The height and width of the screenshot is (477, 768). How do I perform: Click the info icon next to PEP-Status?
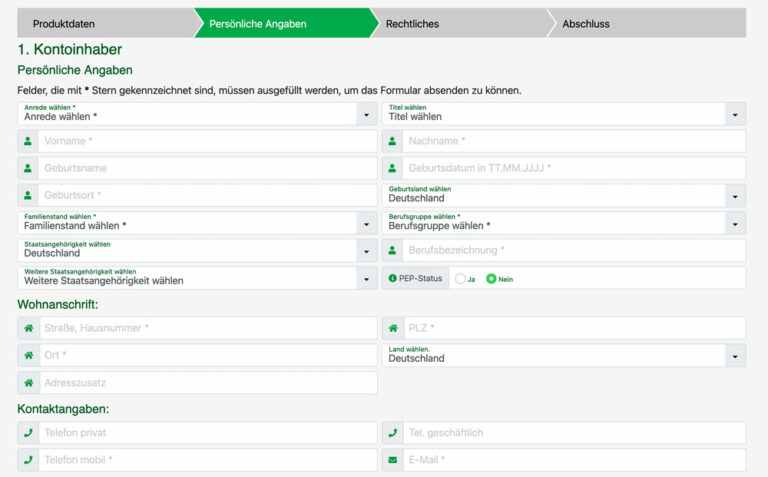tap(393, 278)
